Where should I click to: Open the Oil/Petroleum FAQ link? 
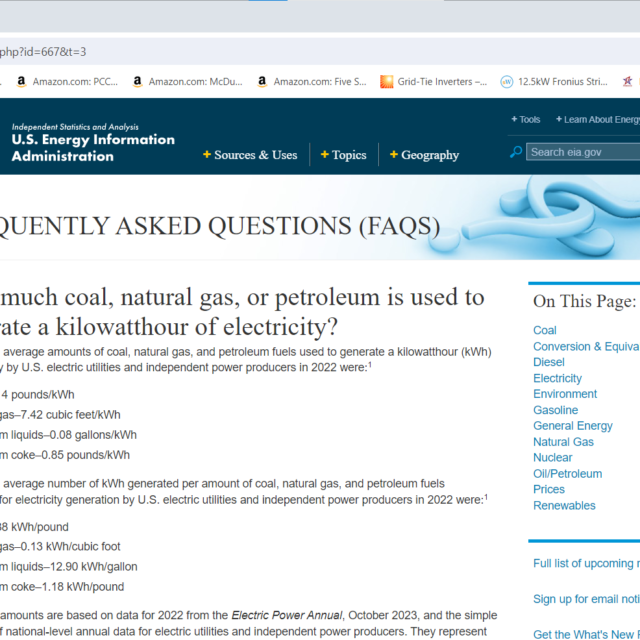(567, 474)
